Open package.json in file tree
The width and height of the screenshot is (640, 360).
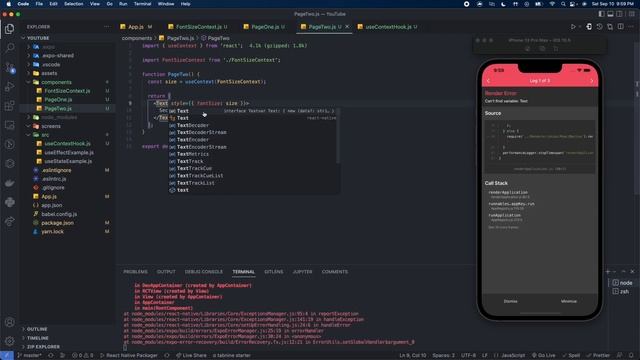click(x=57, y=223)
